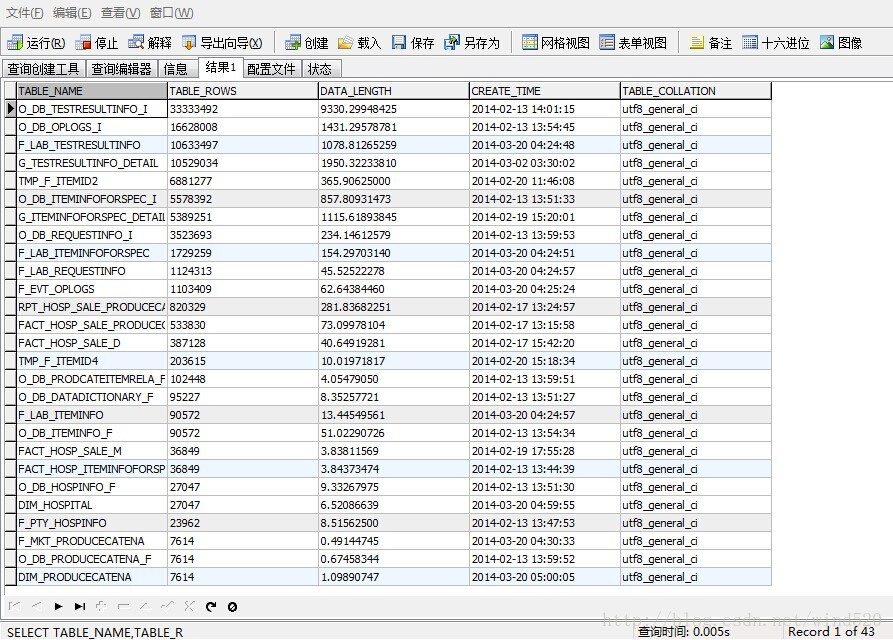The height and width of the screenshot is (640, 893).
Task: Click the delete record minus icon
Action: (123, 606)
